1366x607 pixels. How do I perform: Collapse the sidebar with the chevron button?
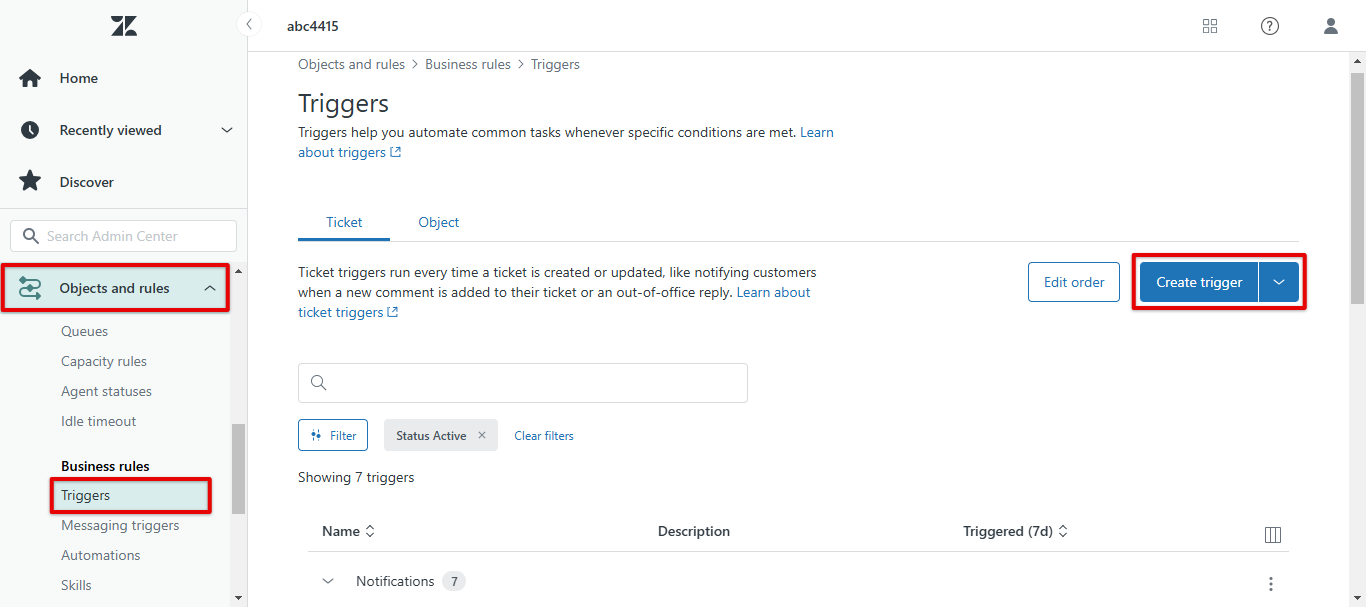tap(248, 25)
